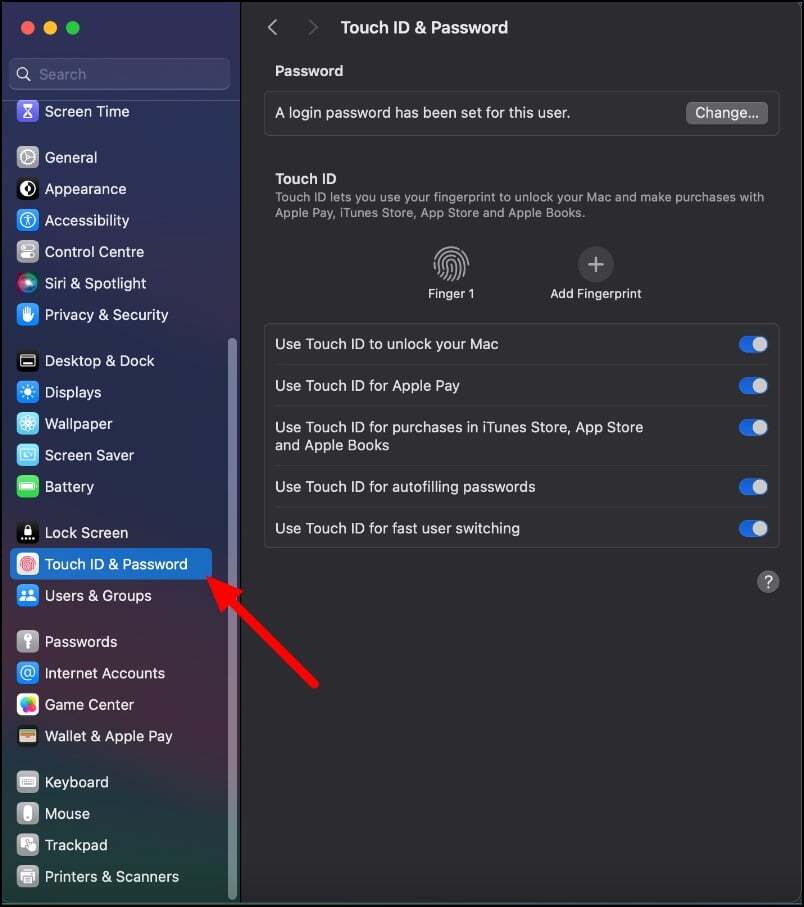Image resolution: width=804 pixels, height=907 pixels.
Task: Click the Siri & Spotlight icon
Action: click(27, 283)
